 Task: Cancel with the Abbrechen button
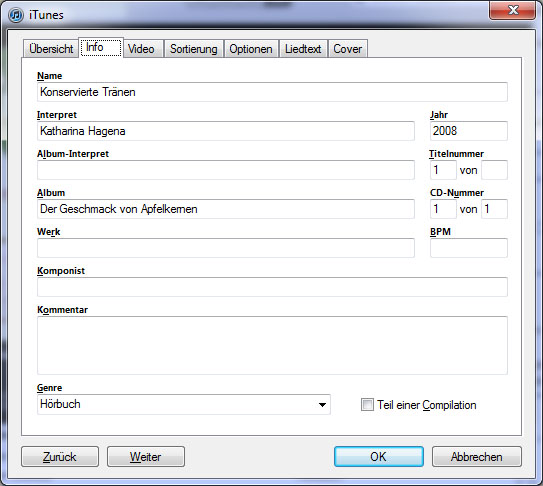point(477,457)
